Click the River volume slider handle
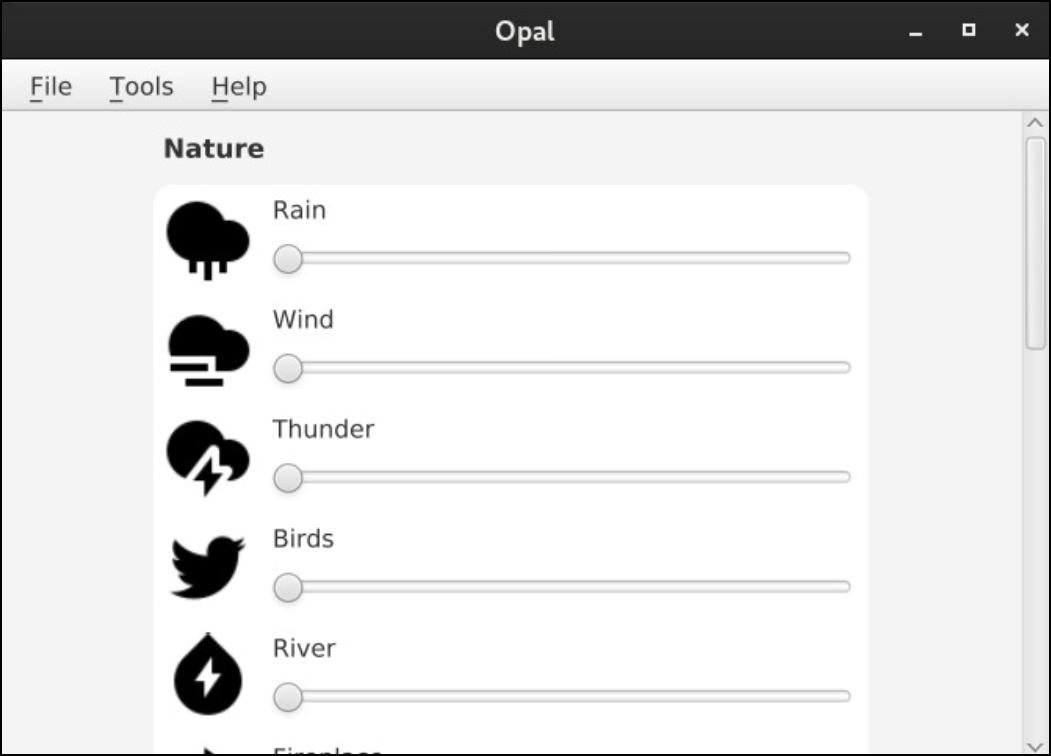Image resolution: width=1051 pixels, height=756 pixels. [288, 697]
